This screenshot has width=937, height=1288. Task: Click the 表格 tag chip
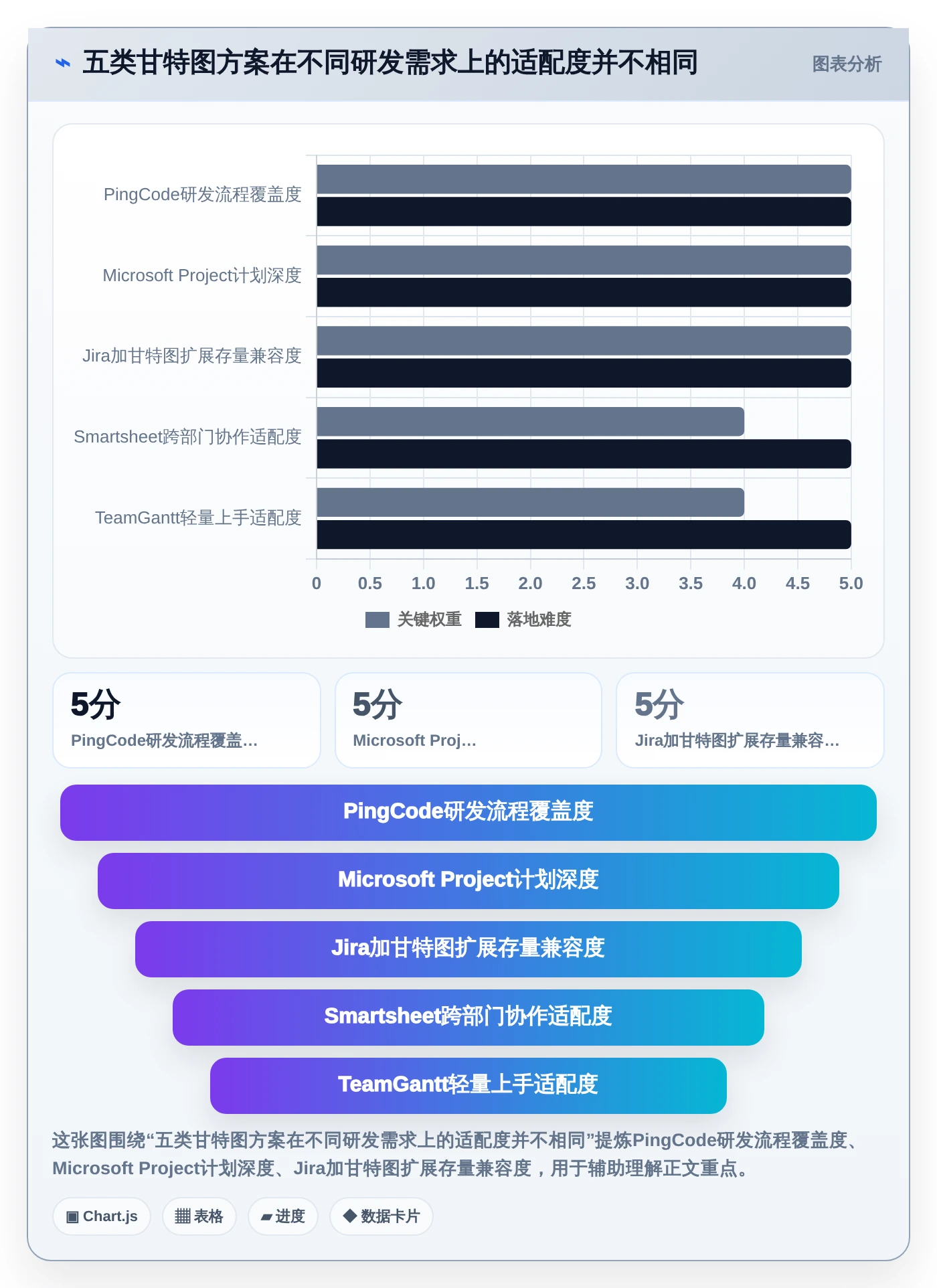199,1216
